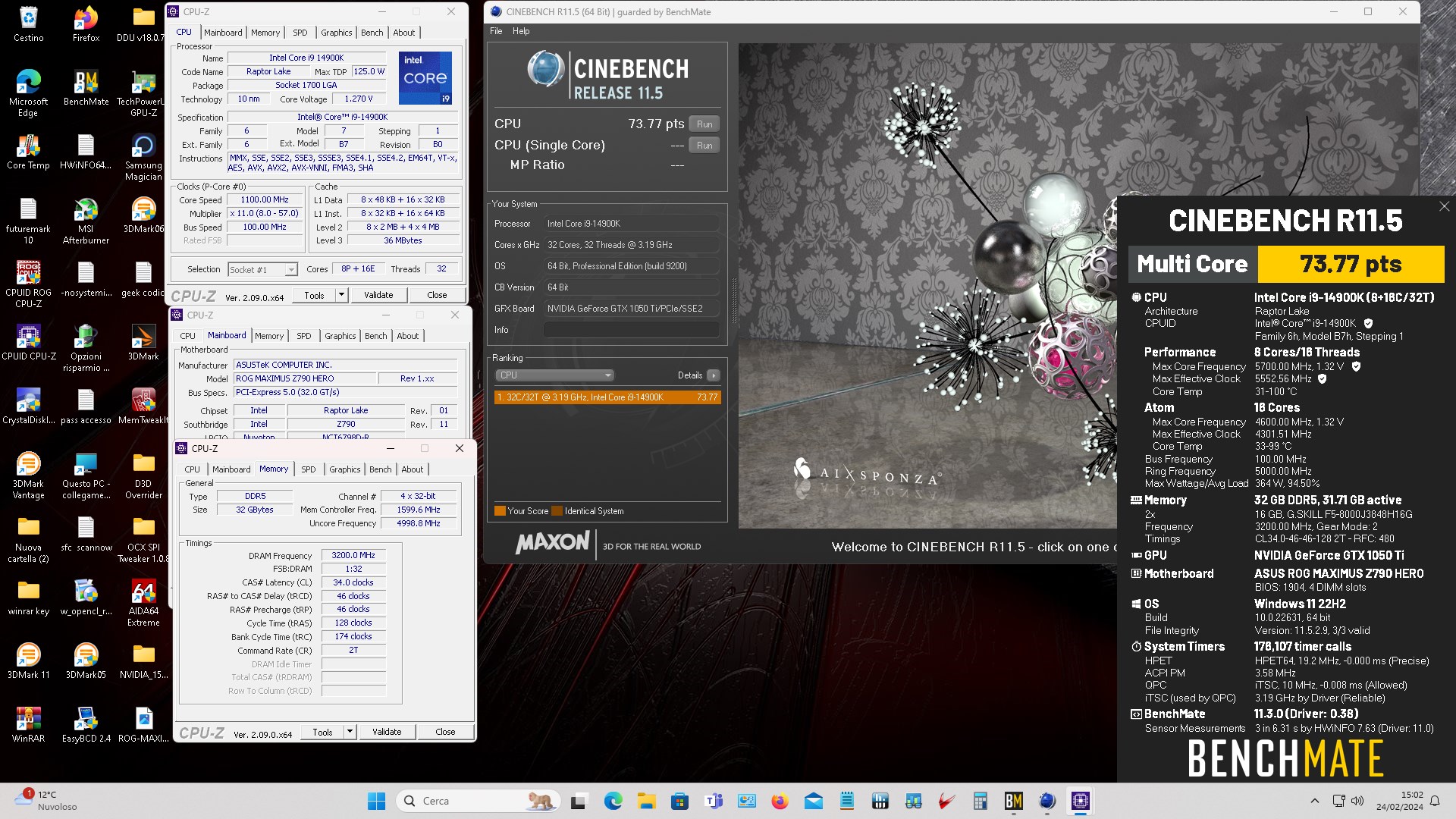
Task: Open the Calculator icon in the taskbar
Action: [980, 801]
